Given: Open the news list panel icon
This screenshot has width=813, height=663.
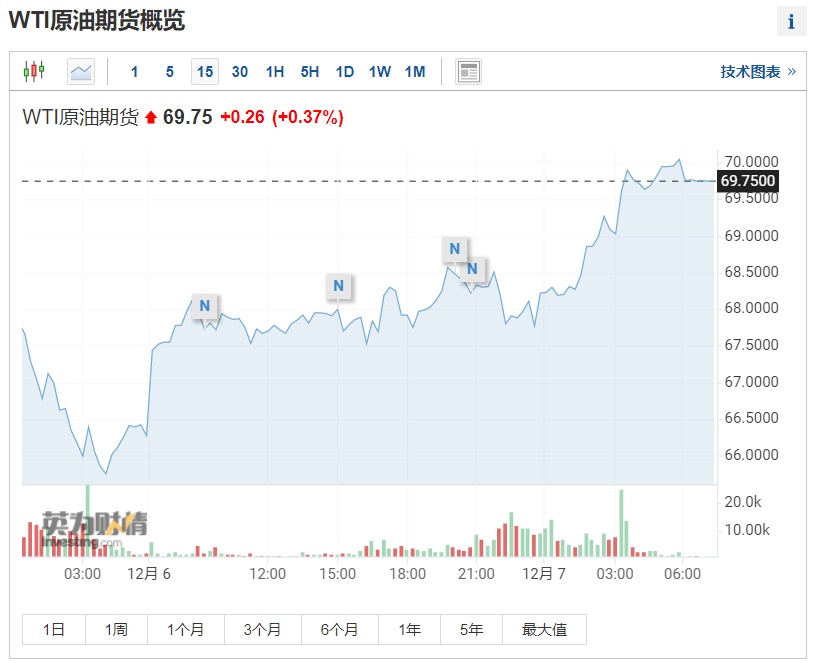Looking at the screenshot, I should [x=468, y=71].
